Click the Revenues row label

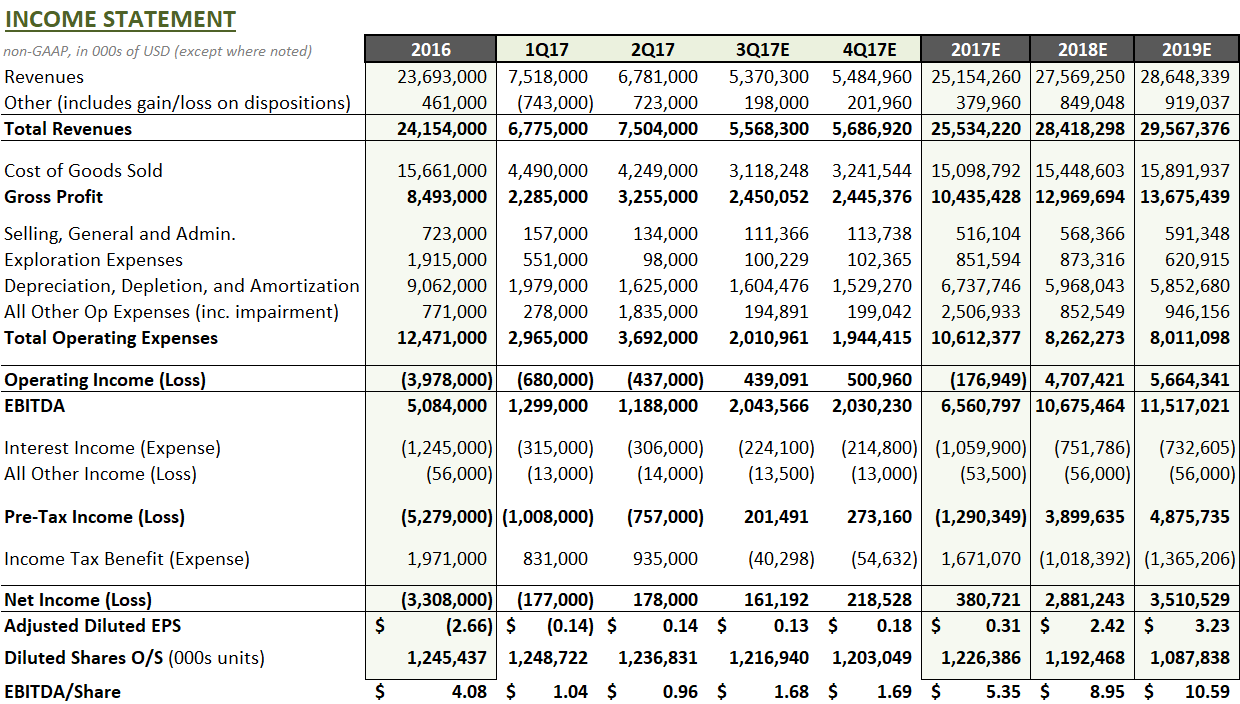[x=44, y=76]
